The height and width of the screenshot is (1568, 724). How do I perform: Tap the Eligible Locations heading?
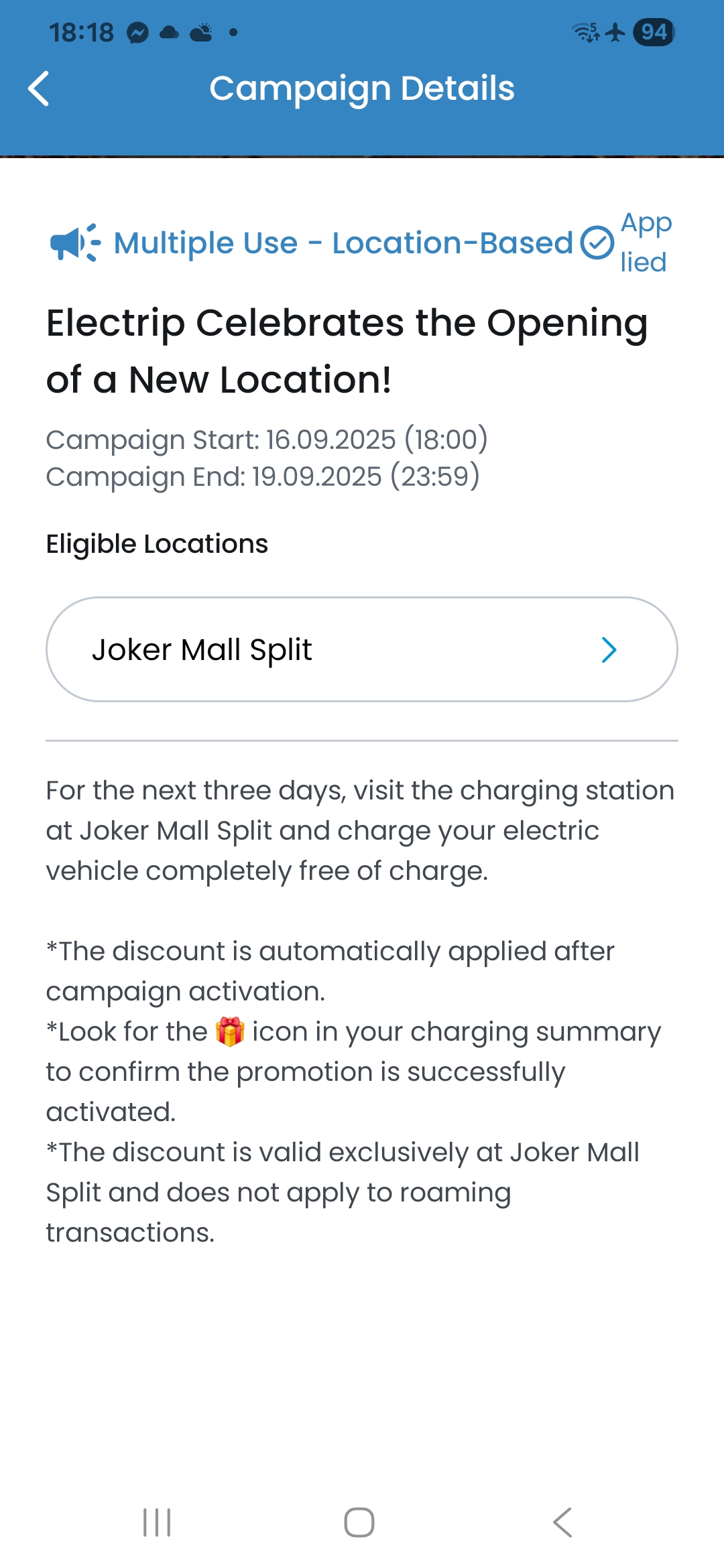click(x=157, y=543)
